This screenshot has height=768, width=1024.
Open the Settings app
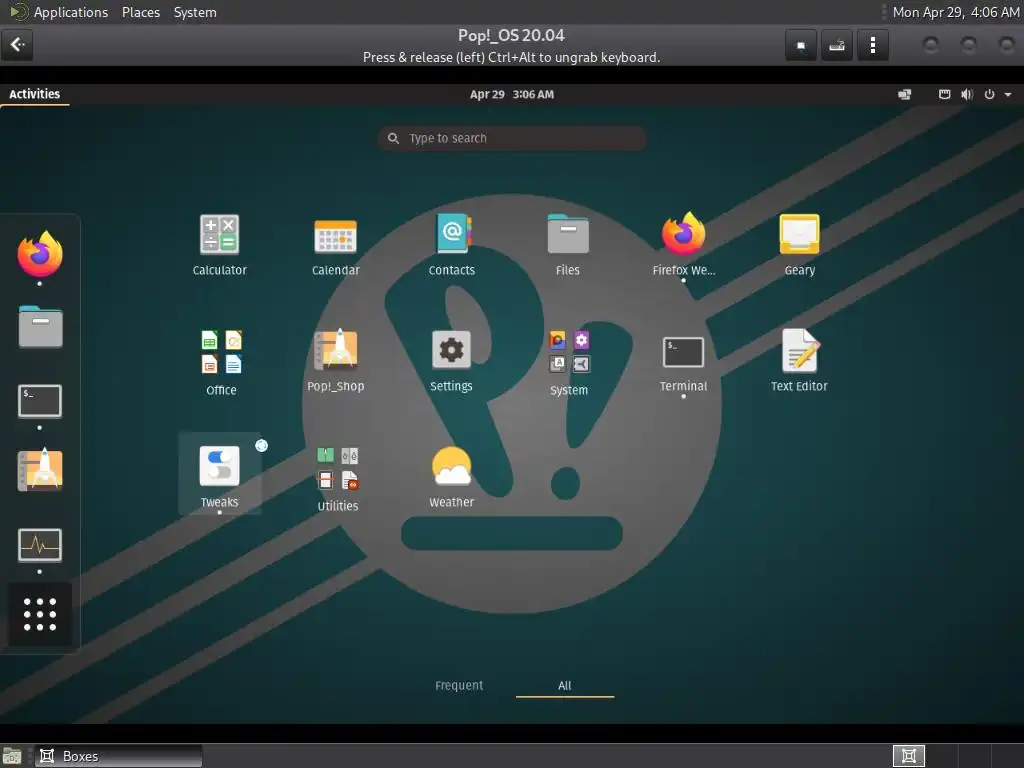pos(451,360)
